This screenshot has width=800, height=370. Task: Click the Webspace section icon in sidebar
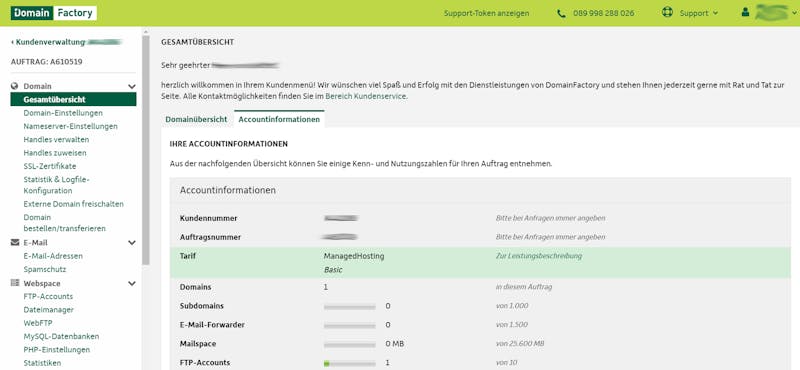15,283
